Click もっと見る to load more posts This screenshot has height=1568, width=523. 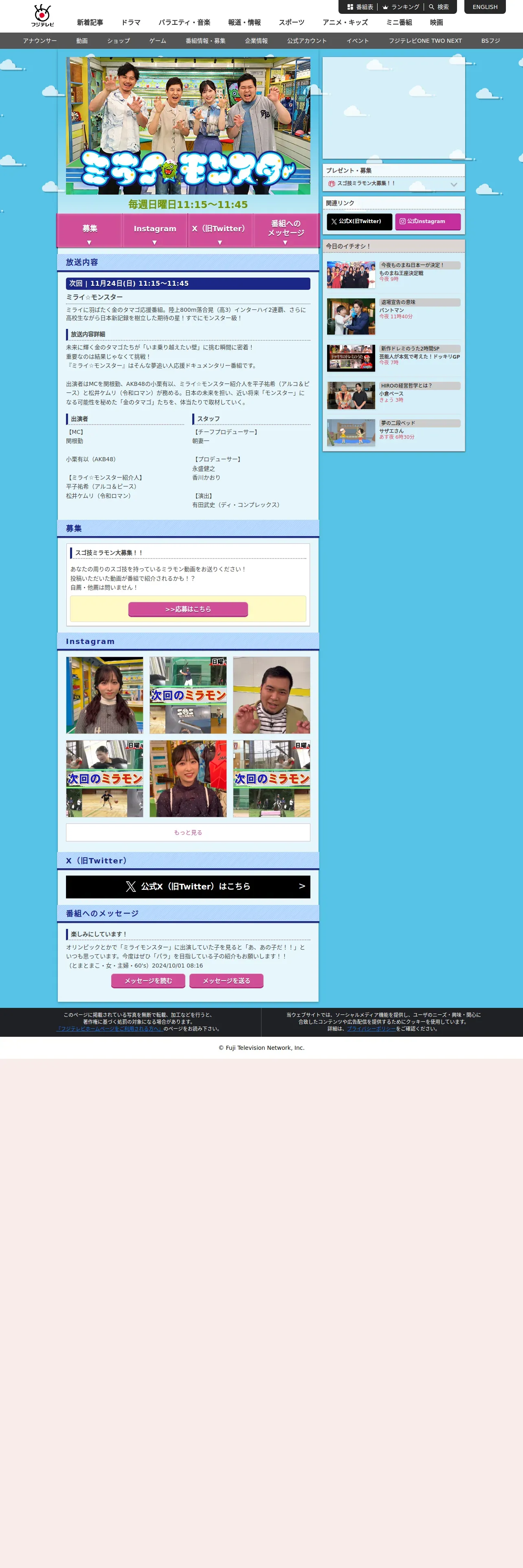pyautogui.click(x=188, y=832)
